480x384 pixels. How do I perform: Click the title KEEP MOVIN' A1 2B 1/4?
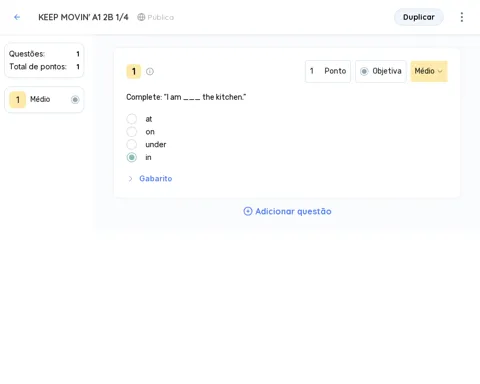click(83, 17)
